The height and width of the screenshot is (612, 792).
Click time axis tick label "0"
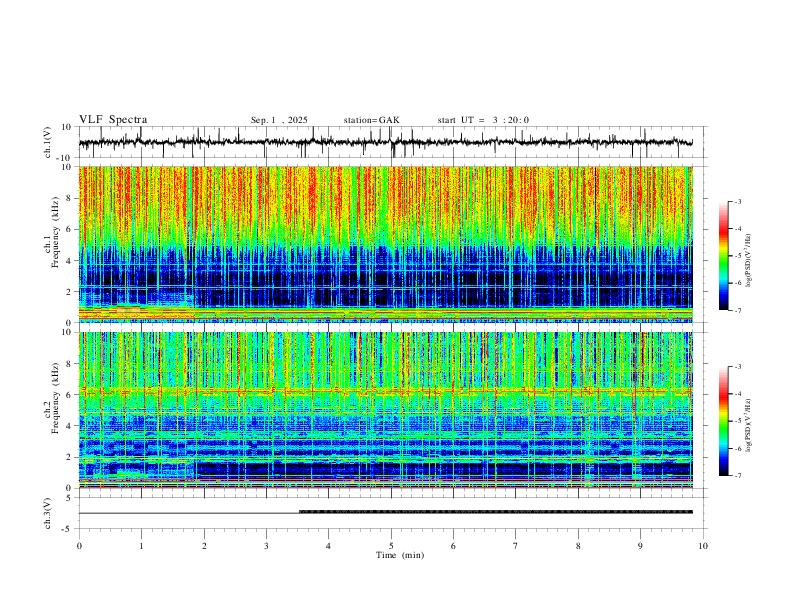point(79,546)
